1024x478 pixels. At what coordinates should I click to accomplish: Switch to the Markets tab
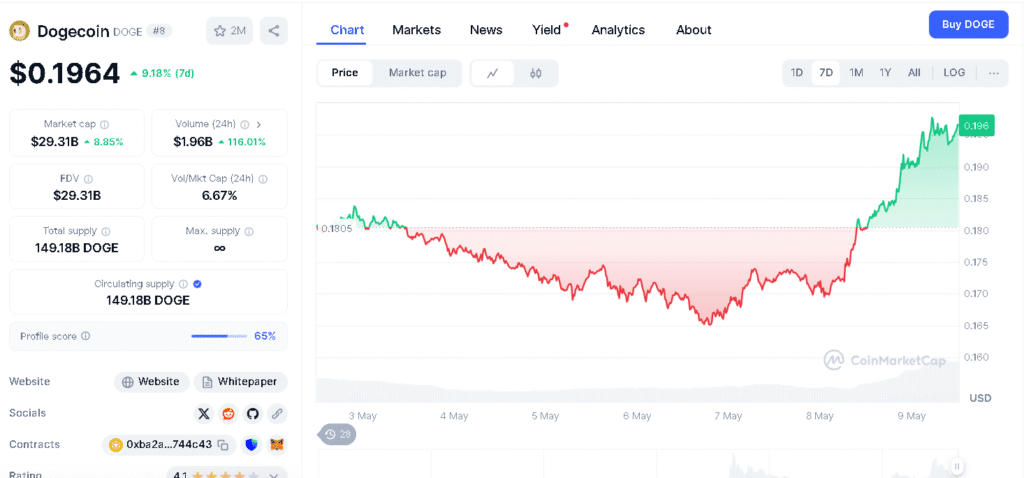(x=416, y=30)
